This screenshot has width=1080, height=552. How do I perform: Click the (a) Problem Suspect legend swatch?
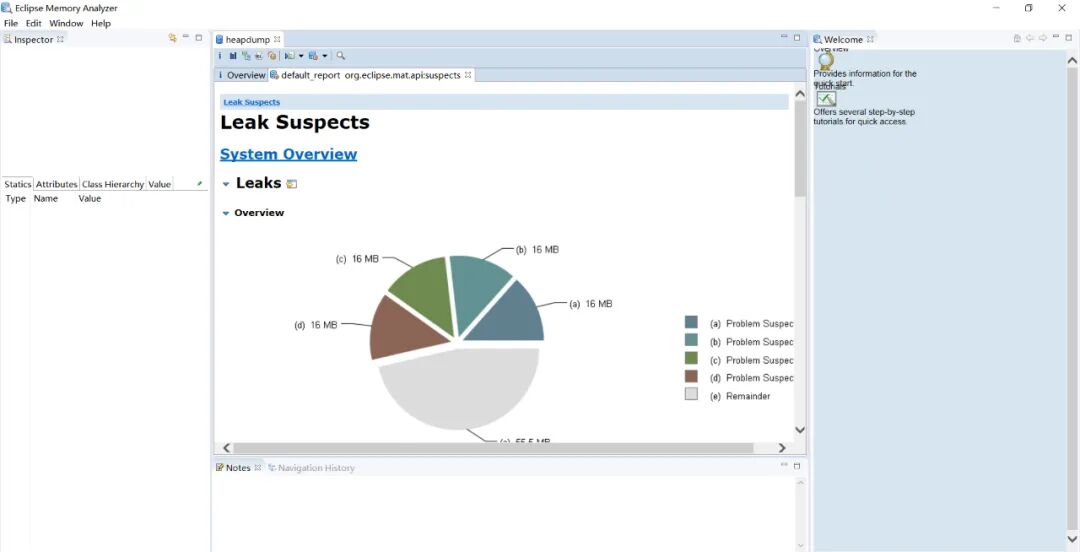pos(691,323)
